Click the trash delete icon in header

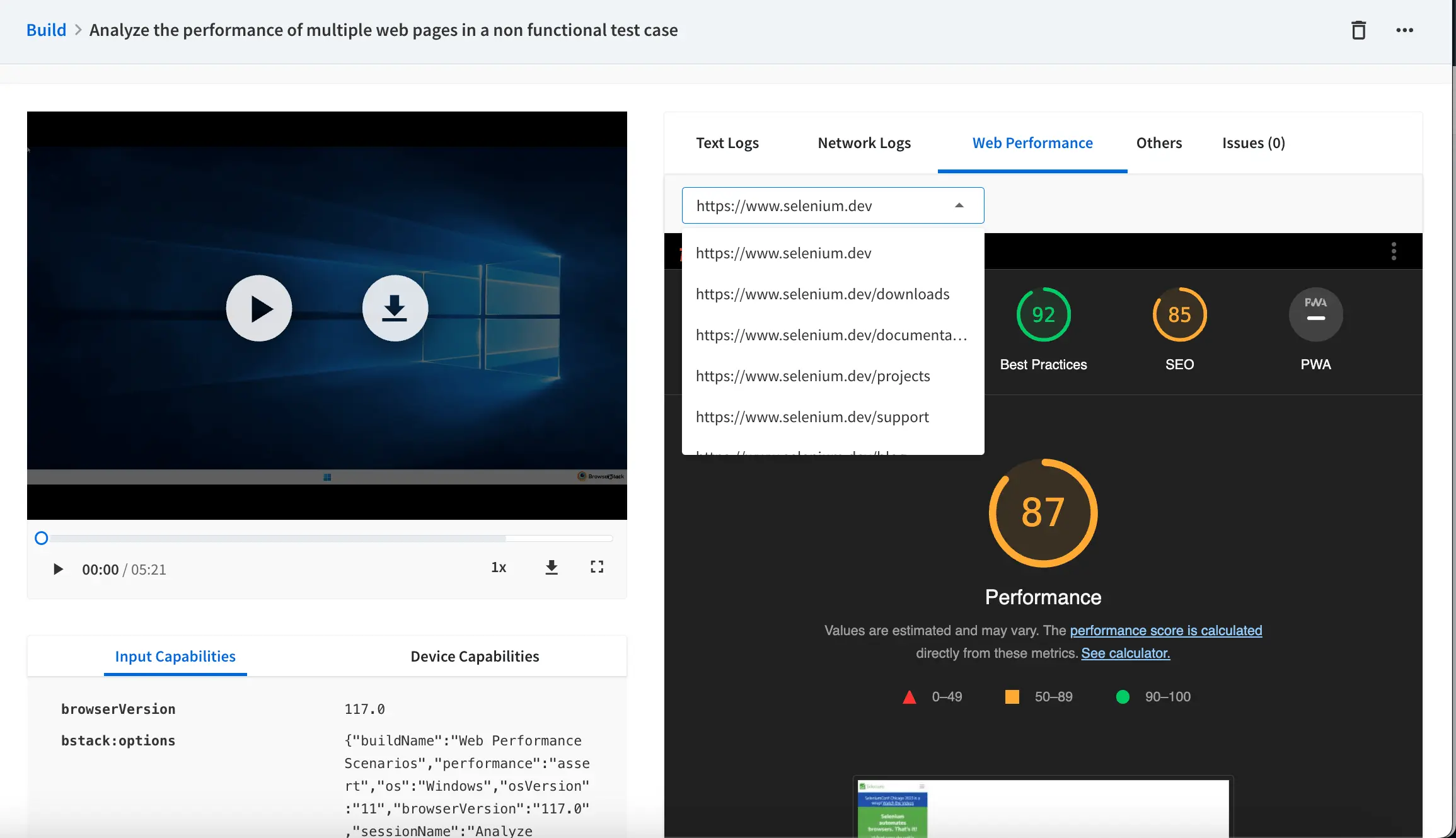(x=1358, y=30)
